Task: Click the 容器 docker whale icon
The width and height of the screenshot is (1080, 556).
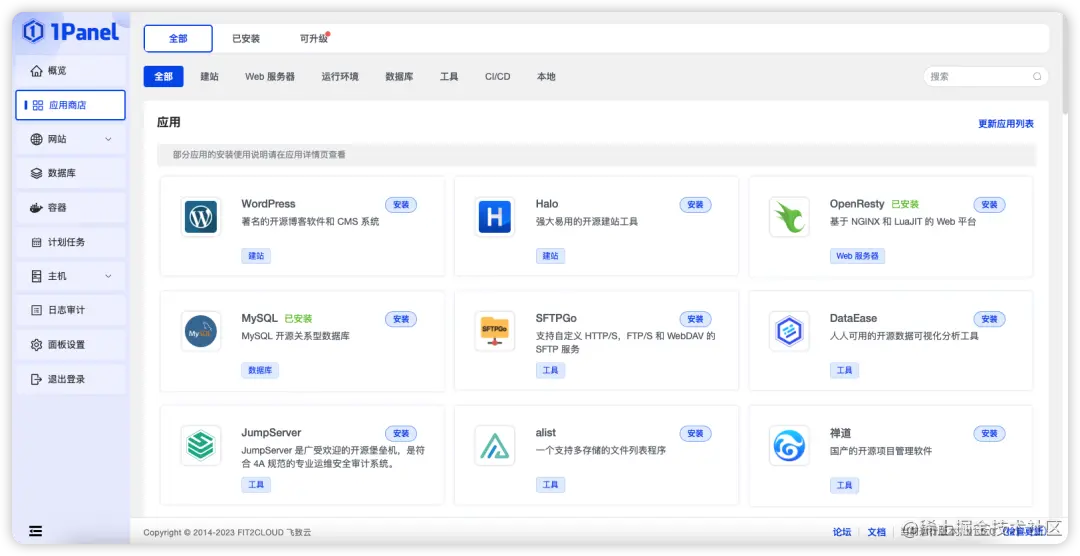Action: [x=37, y=207]
